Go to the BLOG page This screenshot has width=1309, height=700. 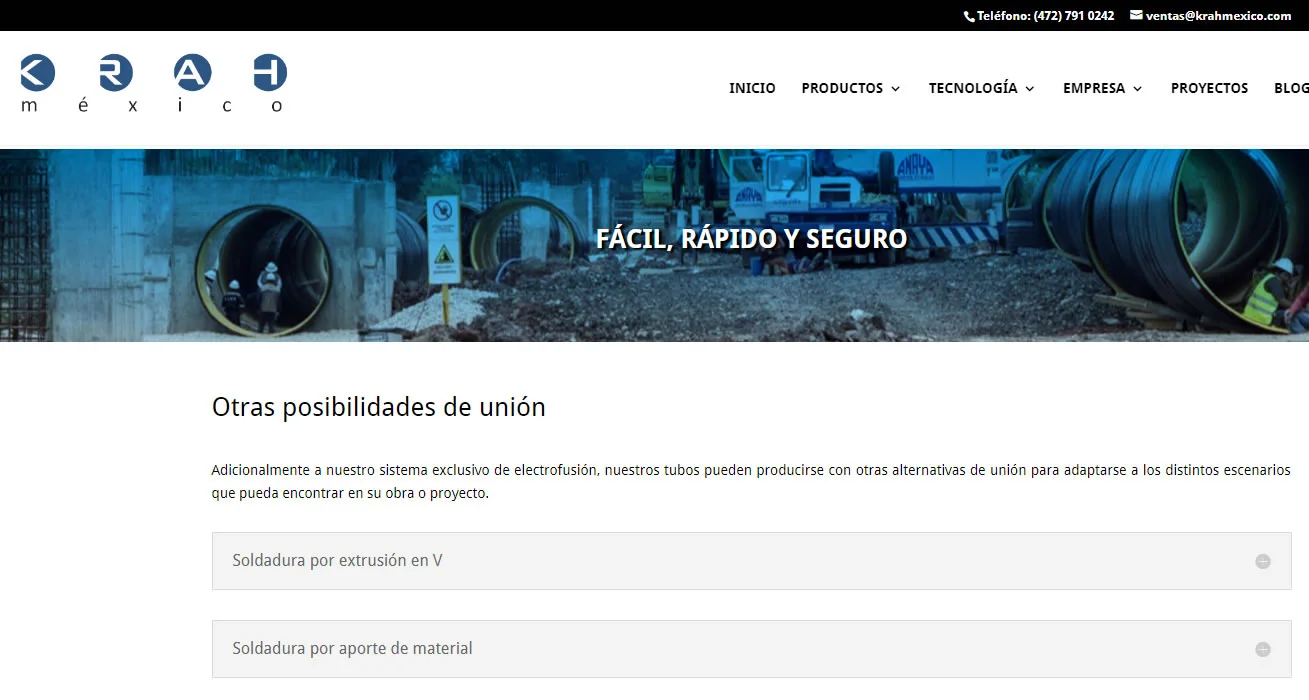coord(1291,88)
